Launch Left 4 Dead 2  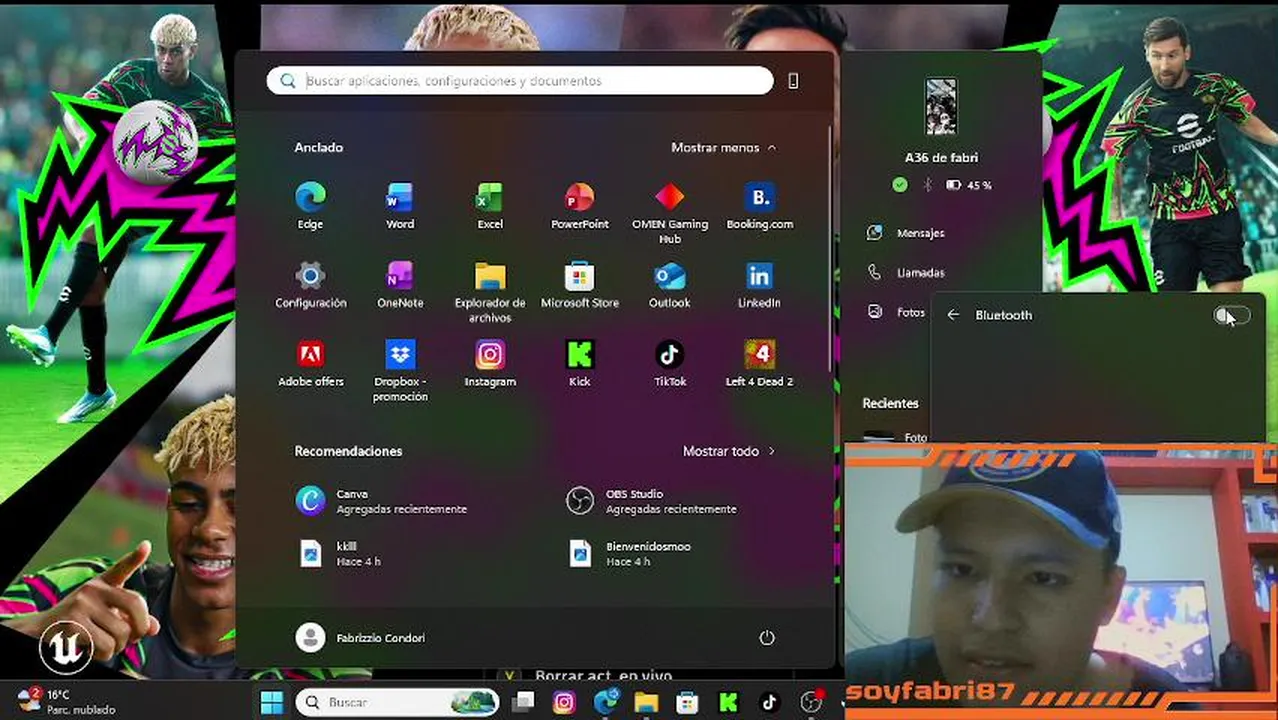pos(760,364)
